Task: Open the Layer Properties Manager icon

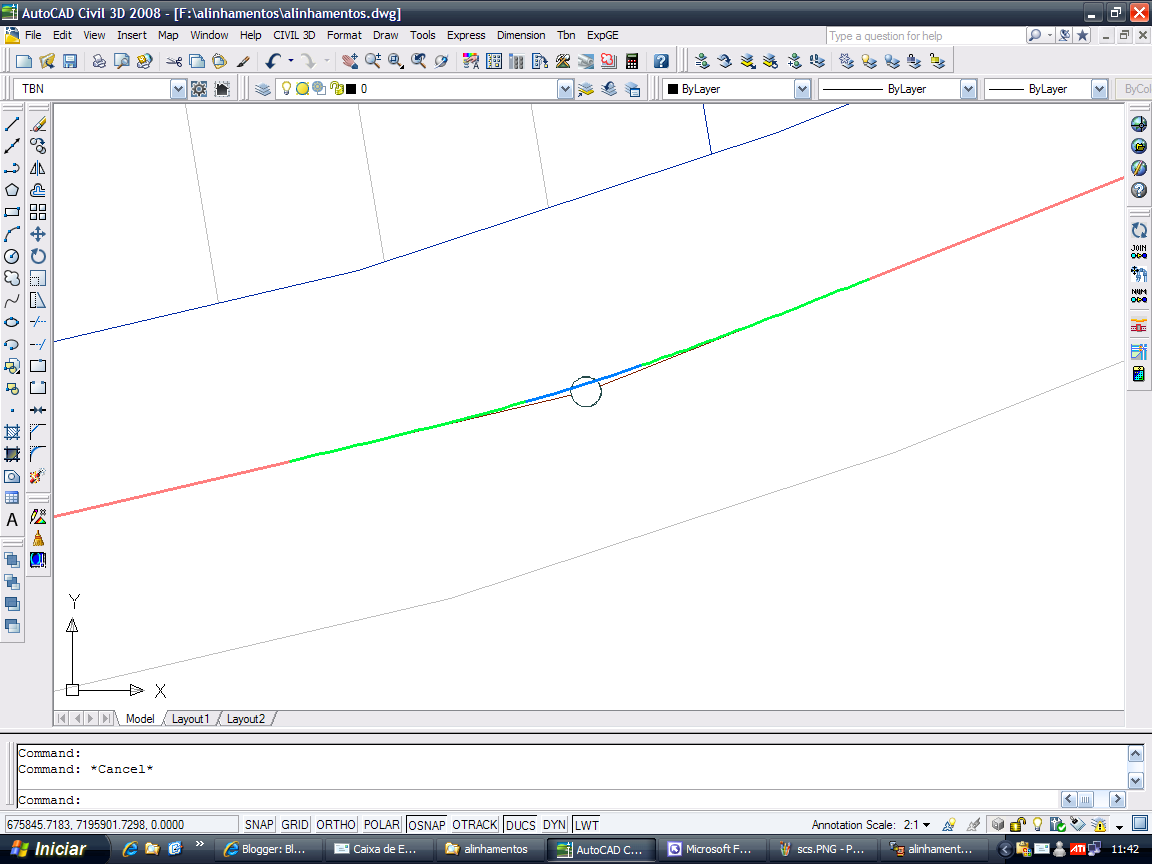Action: [x=263, y=89]
